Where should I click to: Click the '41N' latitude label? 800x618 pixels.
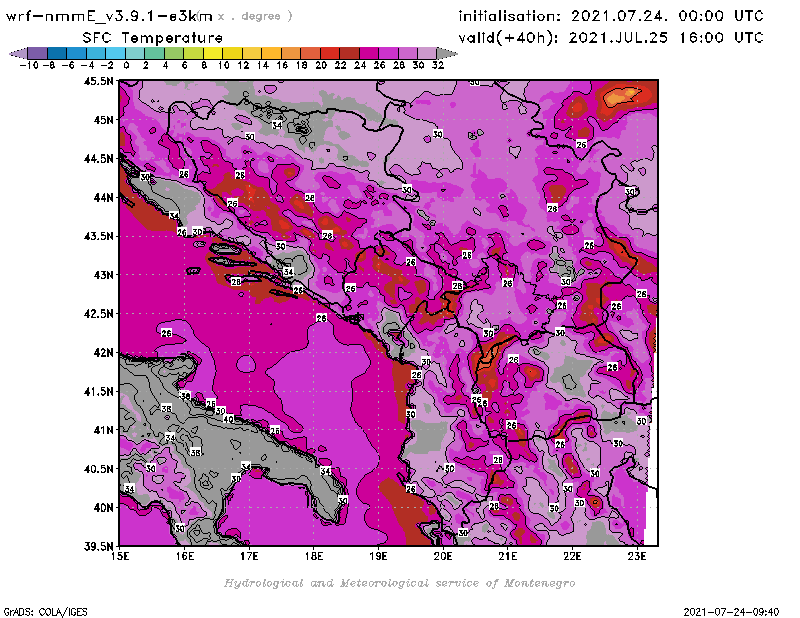click(x=103, y=430)
